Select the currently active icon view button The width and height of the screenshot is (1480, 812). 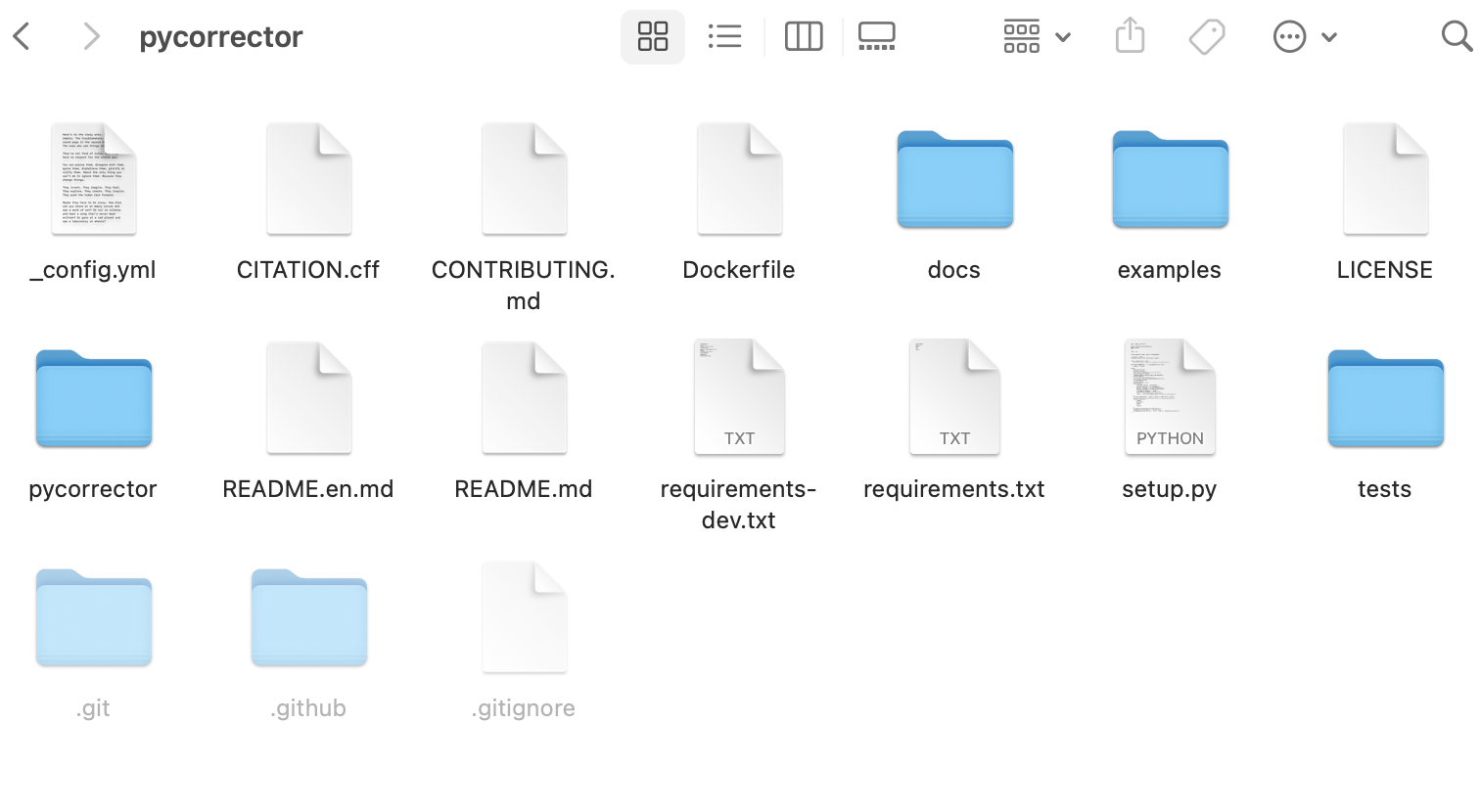652,35
